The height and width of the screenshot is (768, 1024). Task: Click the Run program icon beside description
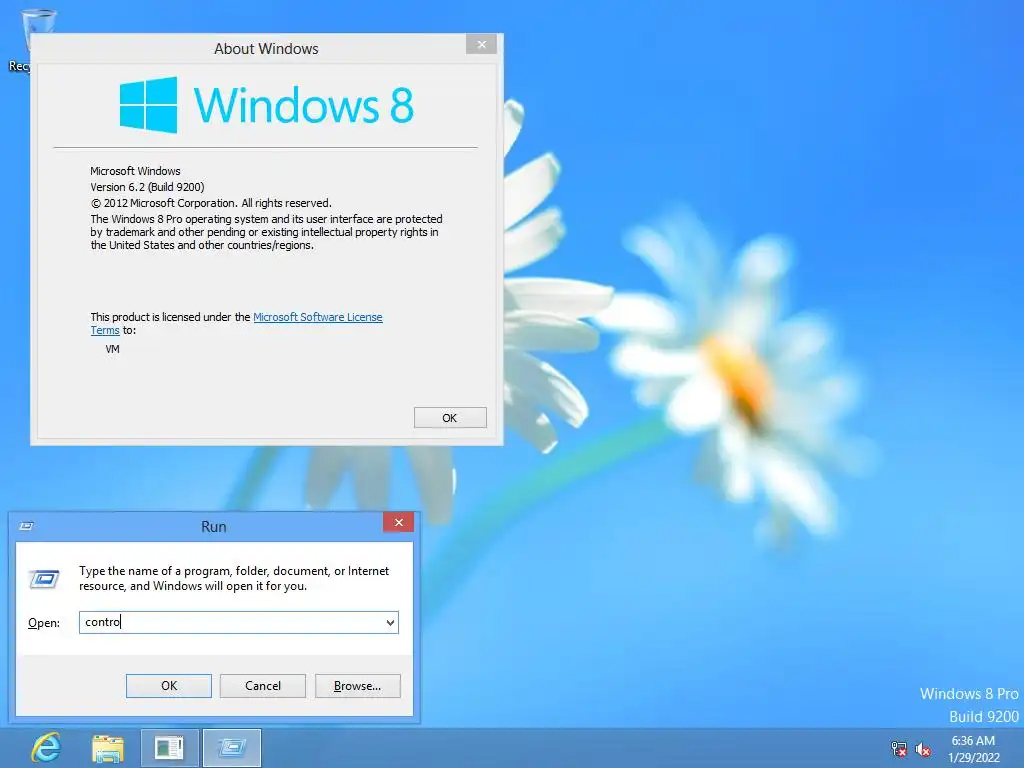click(44, 579)
